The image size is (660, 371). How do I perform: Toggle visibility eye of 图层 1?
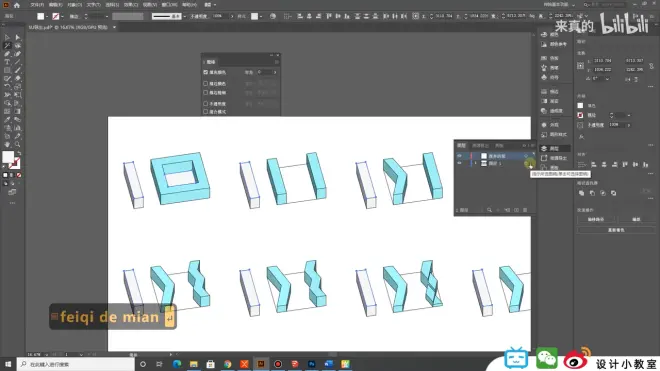459,163
